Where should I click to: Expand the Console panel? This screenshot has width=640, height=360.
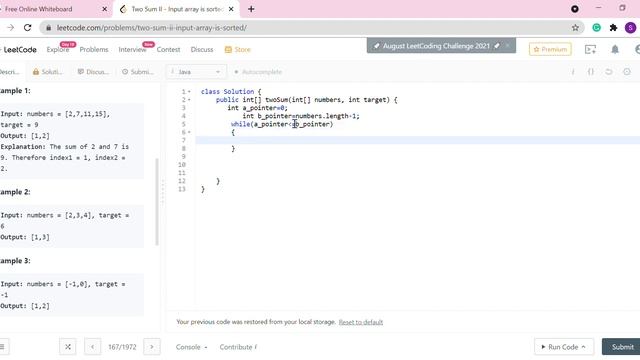click(x=191, y=347)
